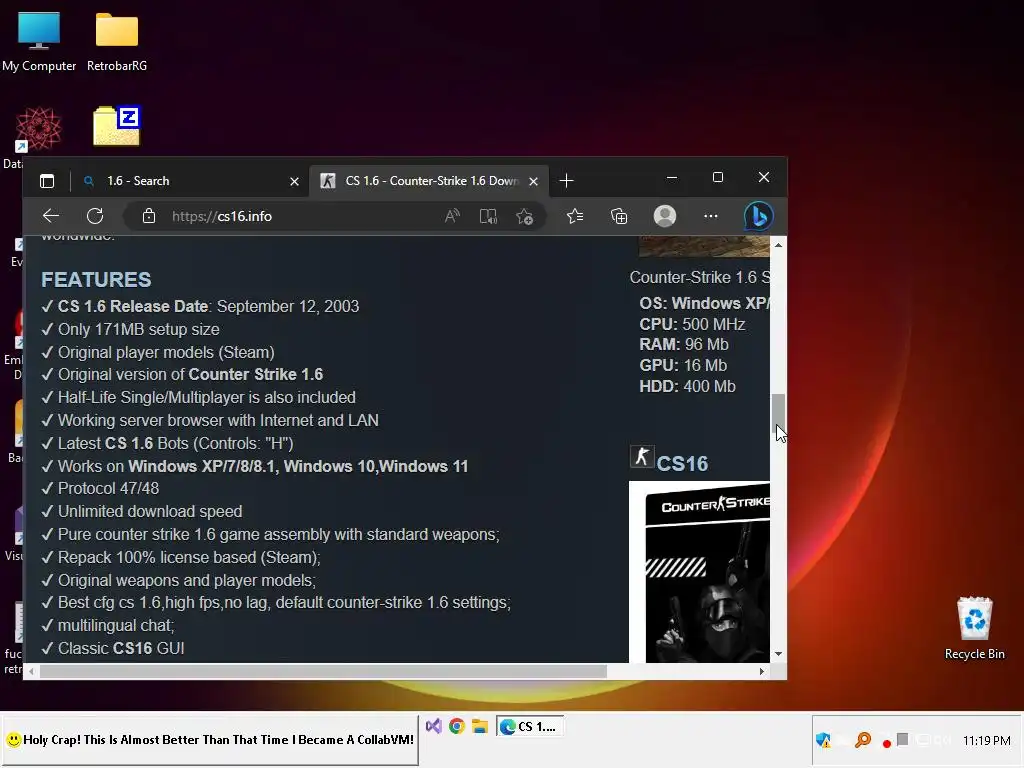Screen dimensions: 1024x768
Task: Launch Visual Studio from taskbar
Action: 434,726
